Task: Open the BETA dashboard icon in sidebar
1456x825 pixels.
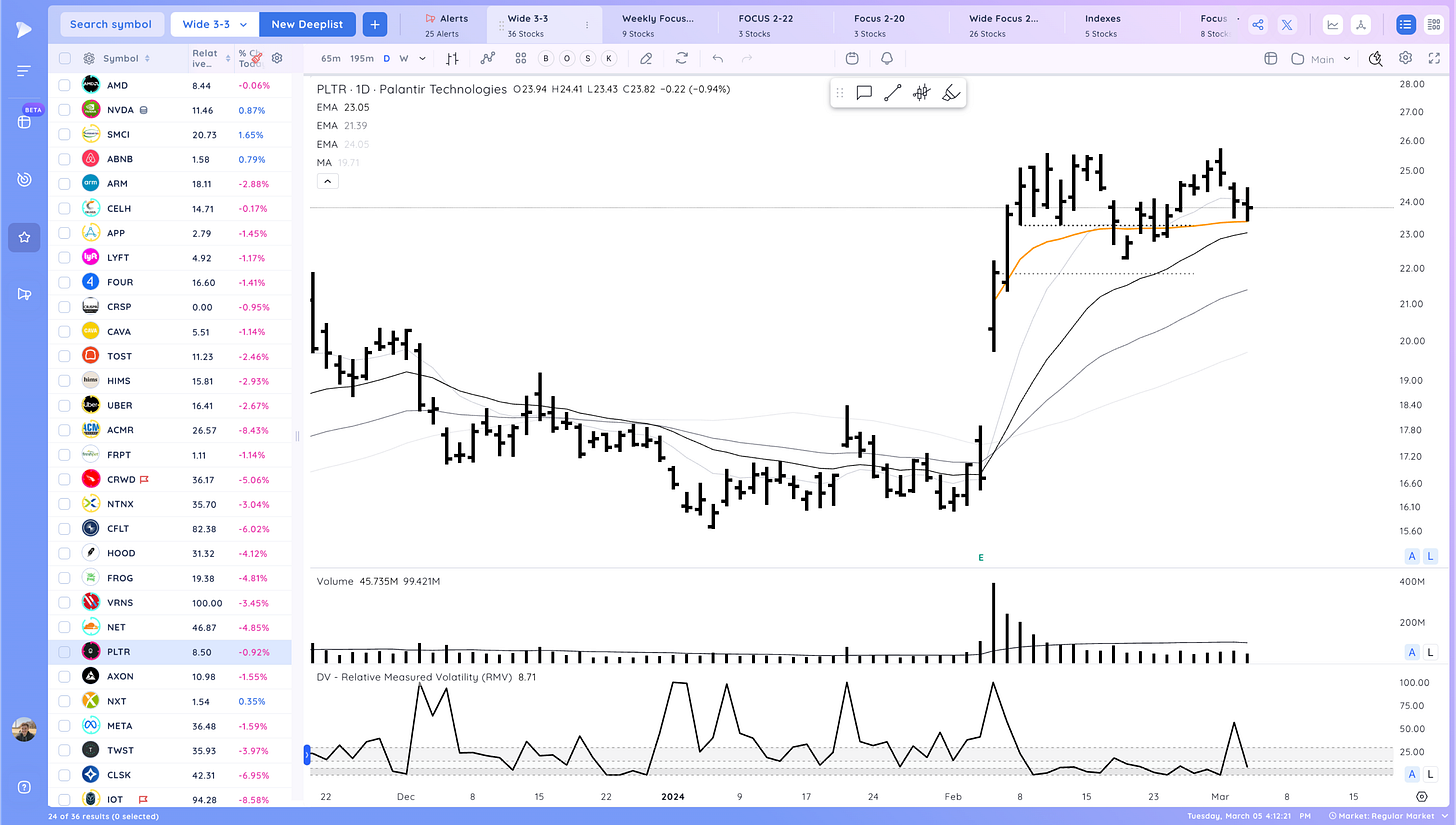Action: tap(24, 122)
